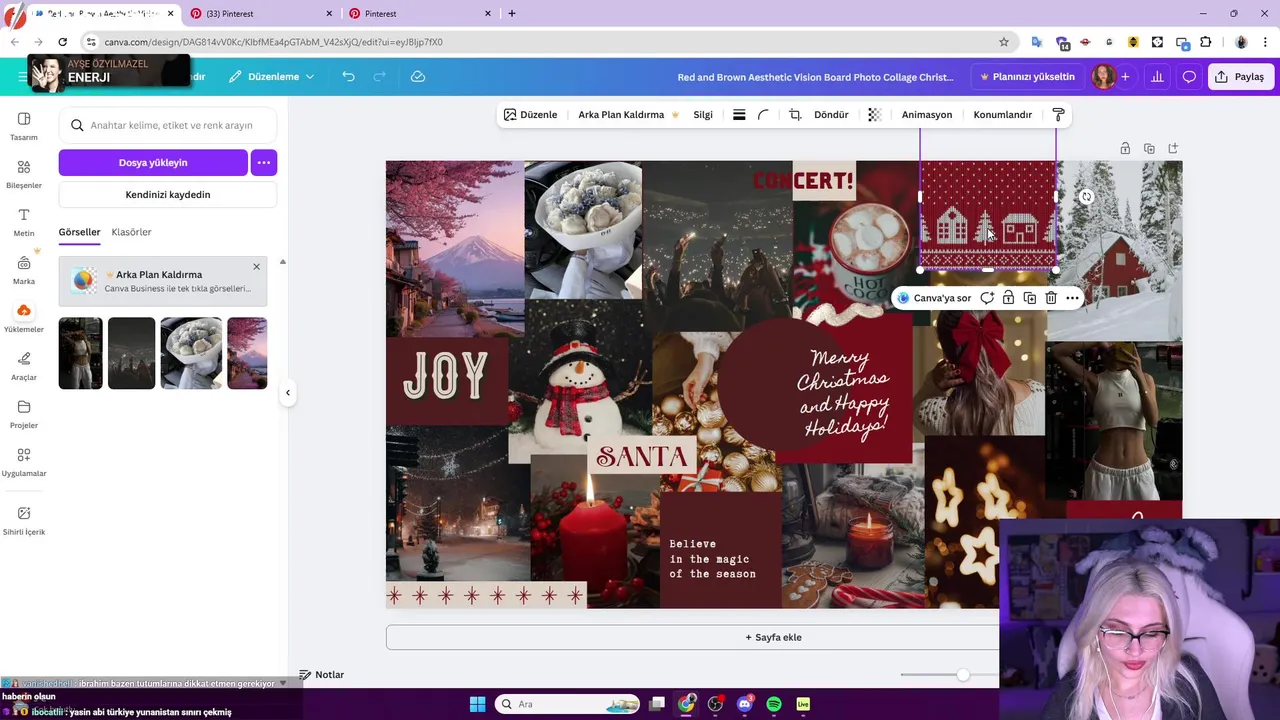The width and height of the screenshot is (1280, 720).
Task: Click the add page icon above canvas
Action: point(1173,148)
